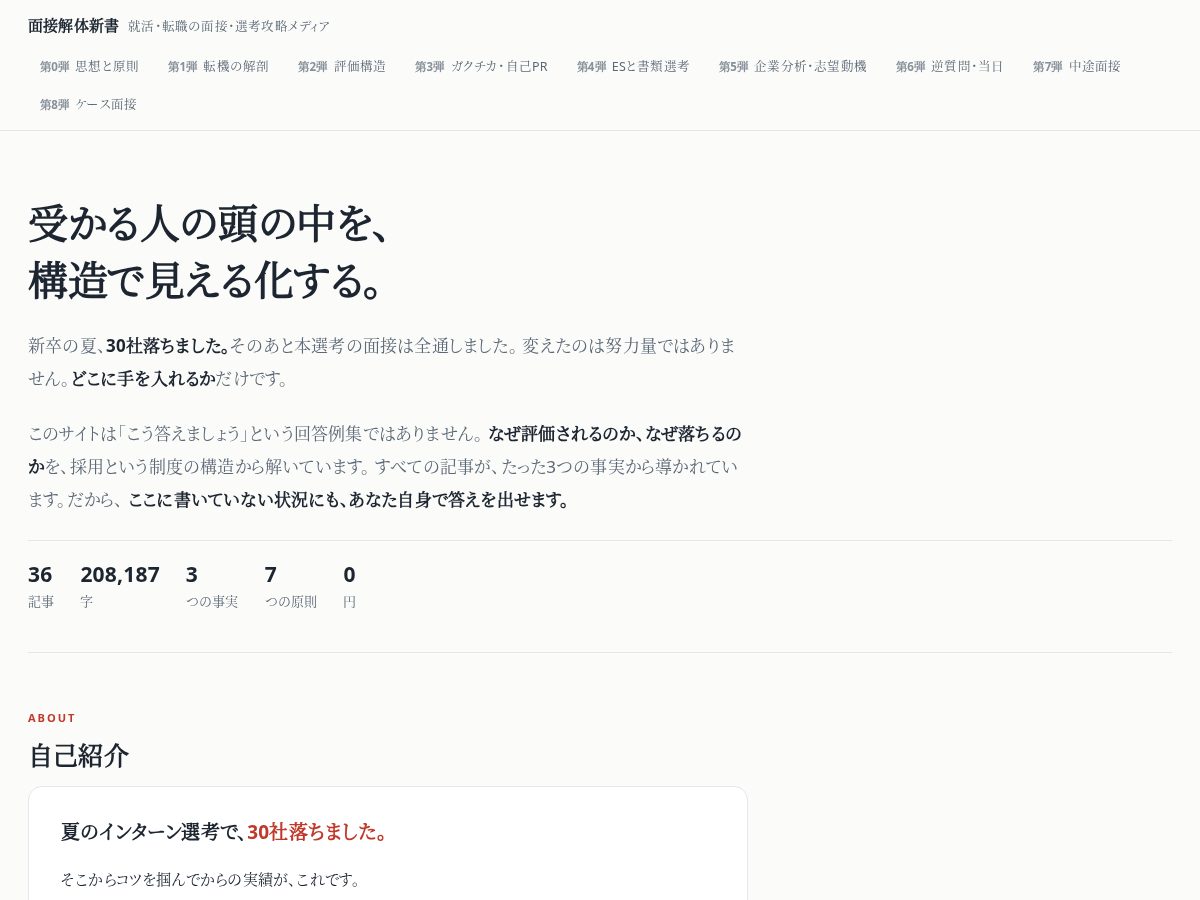Go to 第2弾 評価構造 section
1200x900 pixels.
pyautogui.click(x=342, y=66)
